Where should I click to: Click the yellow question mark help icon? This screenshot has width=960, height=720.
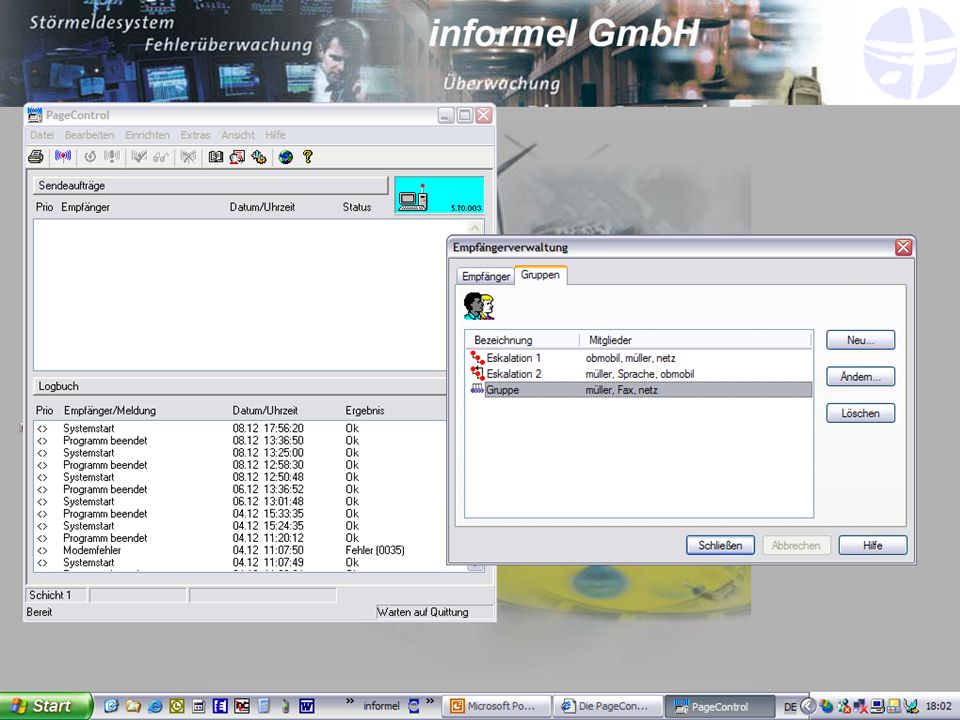[307, 157]
